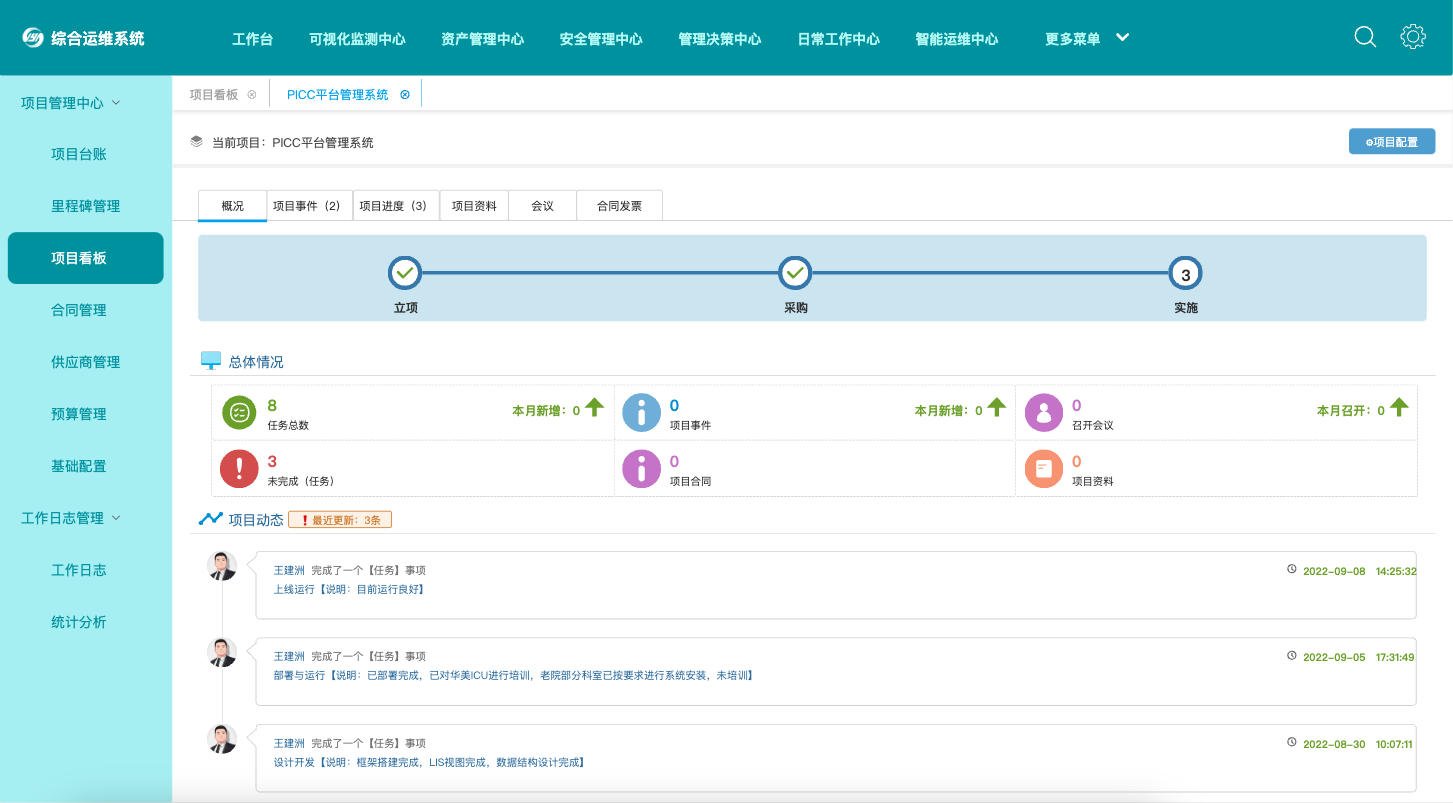Click the clock icon beside 2022-09-08

1292,569
